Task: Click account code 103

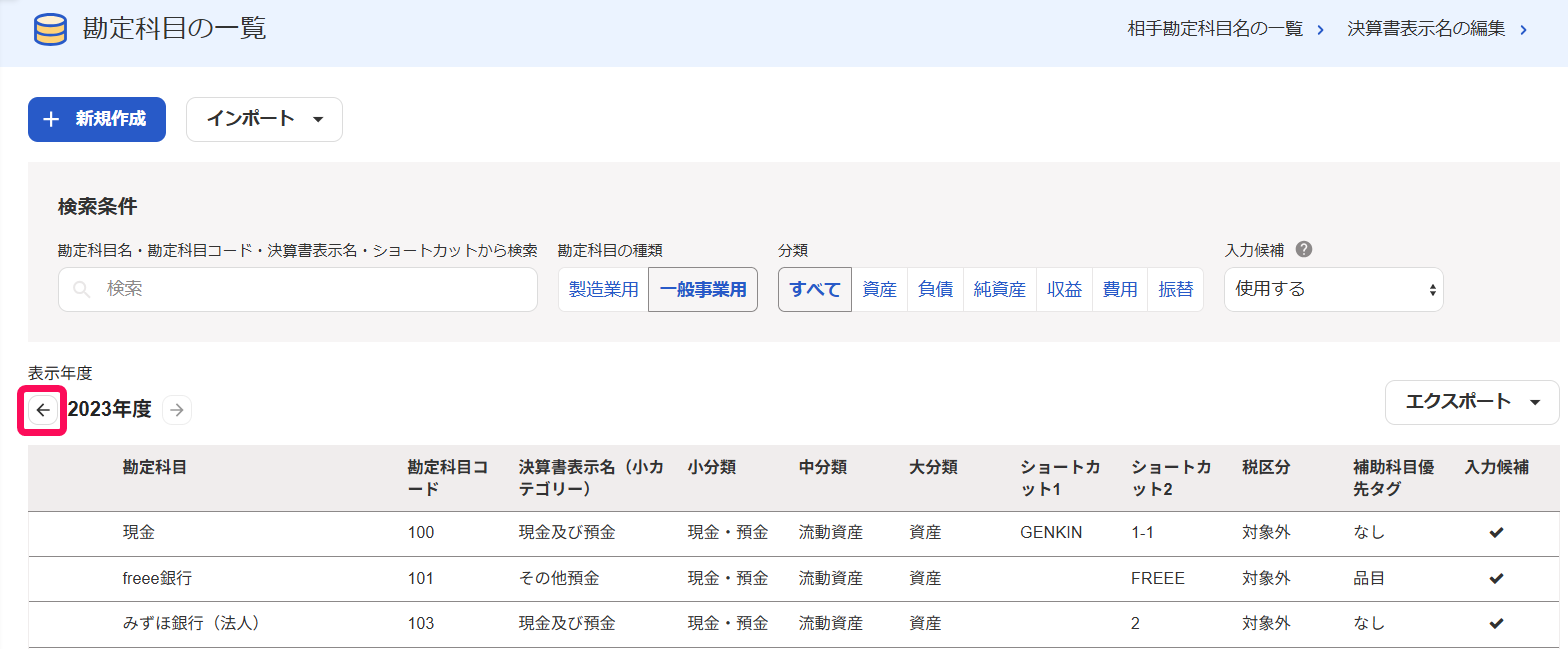Action: click(x=421, y=623)
